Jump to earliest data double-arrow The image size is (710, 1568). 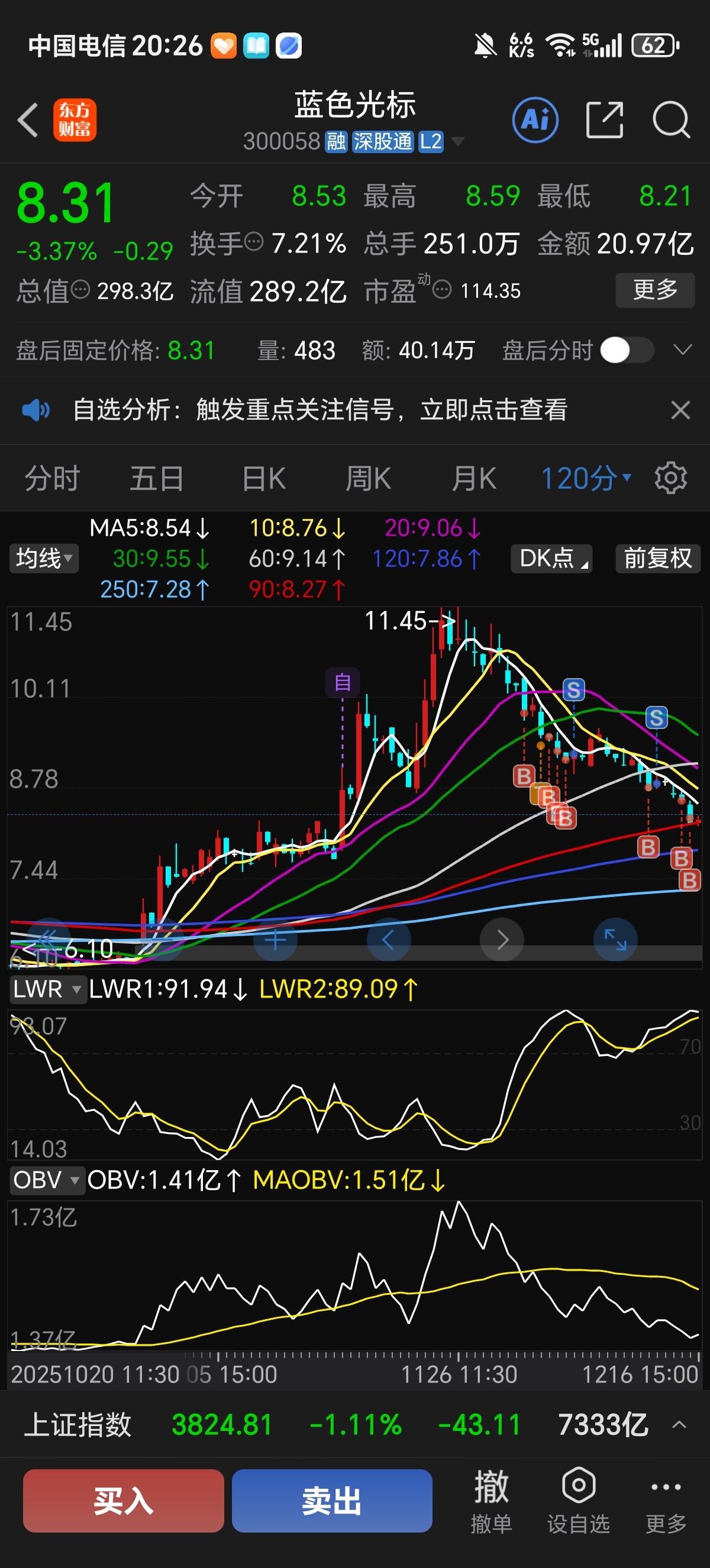(49, 940)
